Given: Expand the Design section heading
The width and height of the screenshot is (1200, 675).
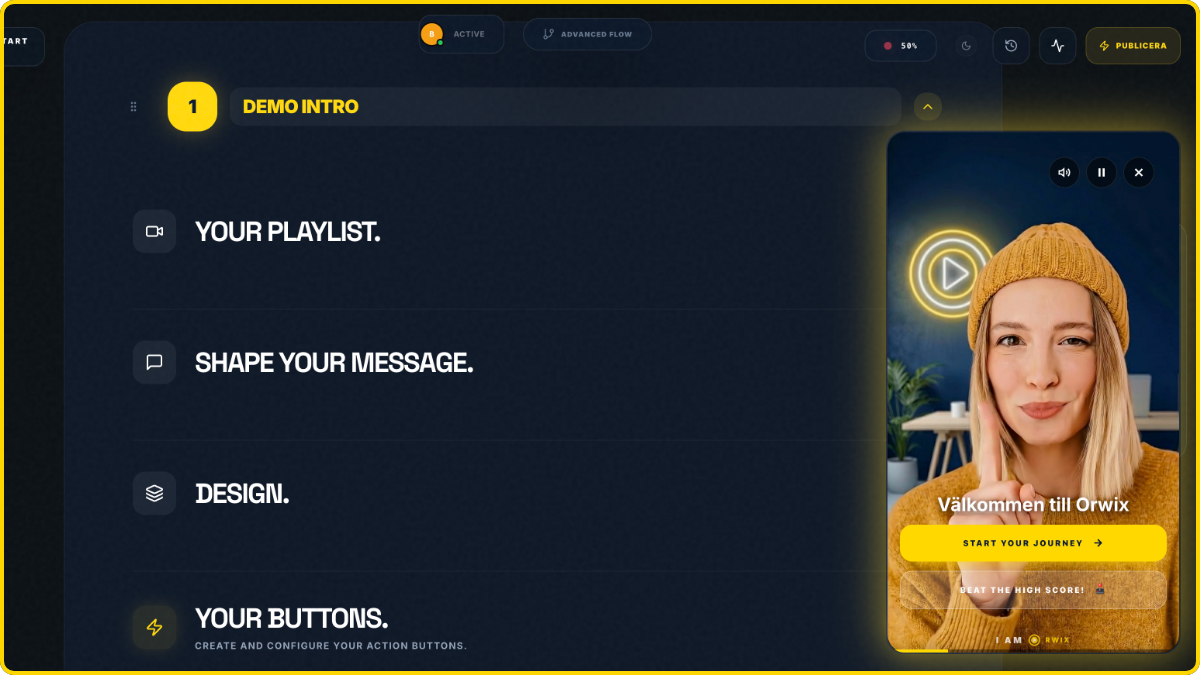Looking at the screenshot, I should pyautogui.click(x=242, y=494).
